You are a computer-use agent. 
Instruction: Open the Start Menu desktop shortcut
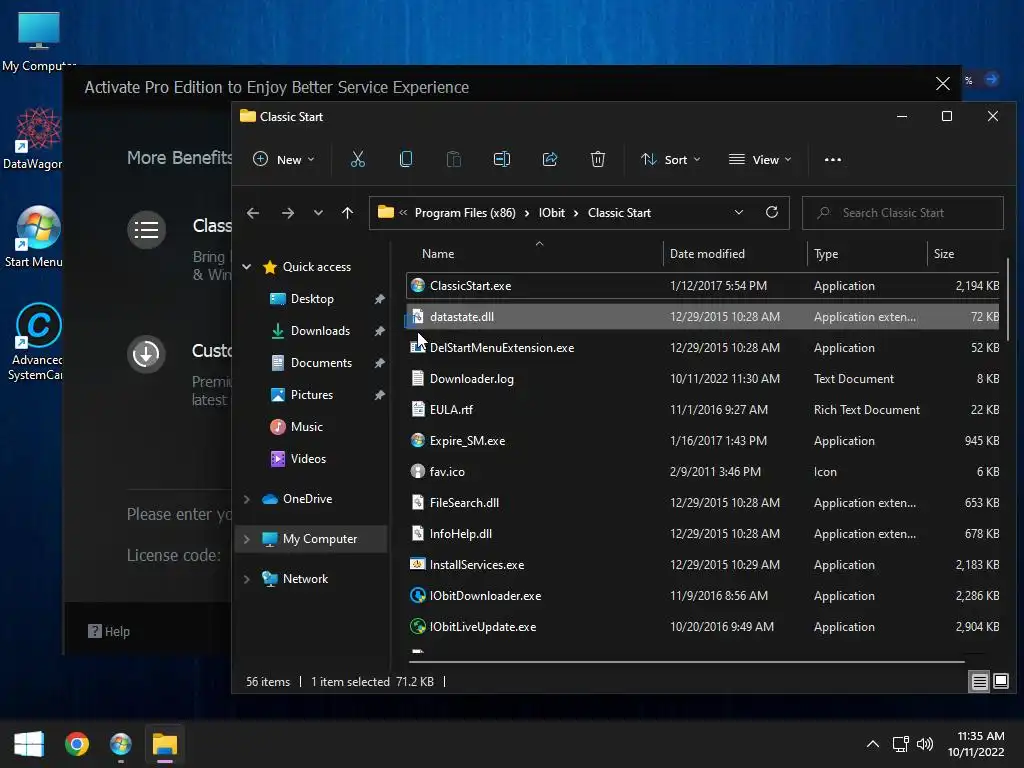pyautogui.click(x=34, y=237)
